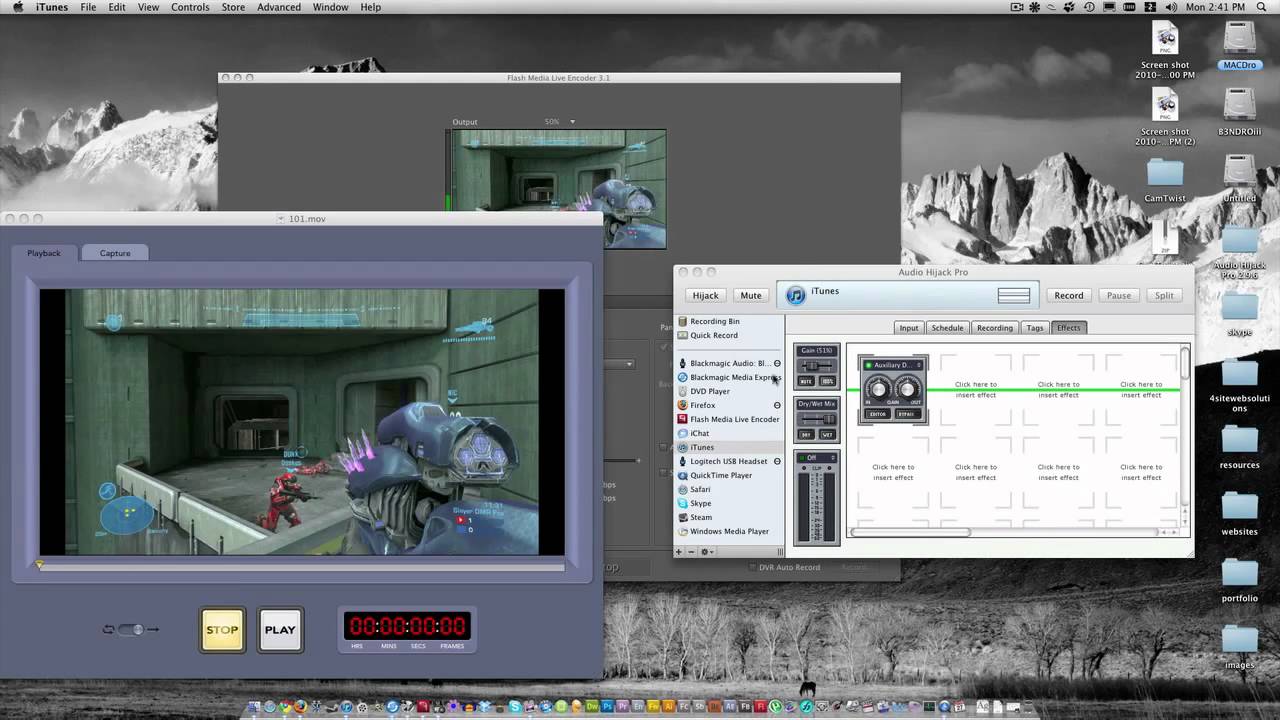Toggle Bypass on Auxiliary Device effect
Screen dimensions: 1280x720
[x=906, y=413]
